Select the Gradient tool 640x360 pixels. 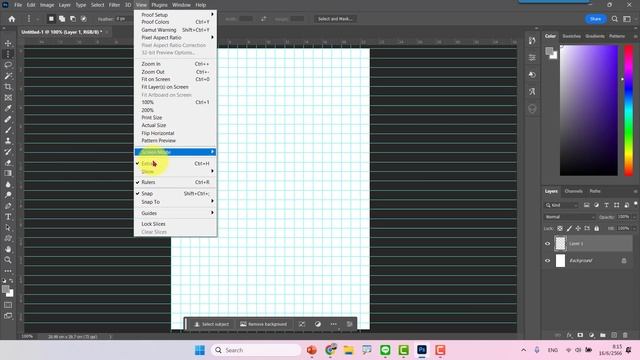point(8,173)
